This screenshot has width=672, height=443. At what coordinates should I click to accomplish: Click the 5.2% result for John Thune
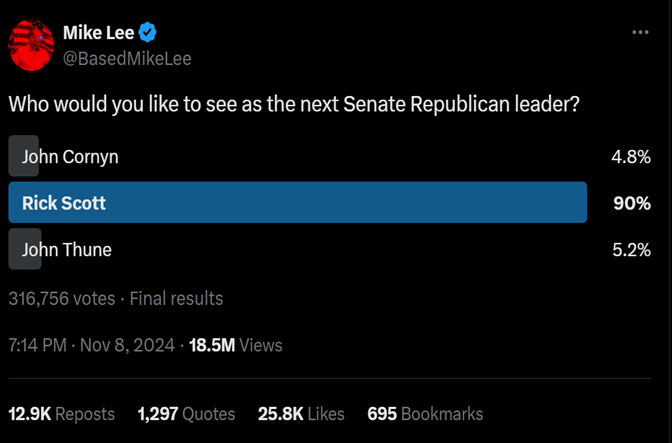point(631,250)
